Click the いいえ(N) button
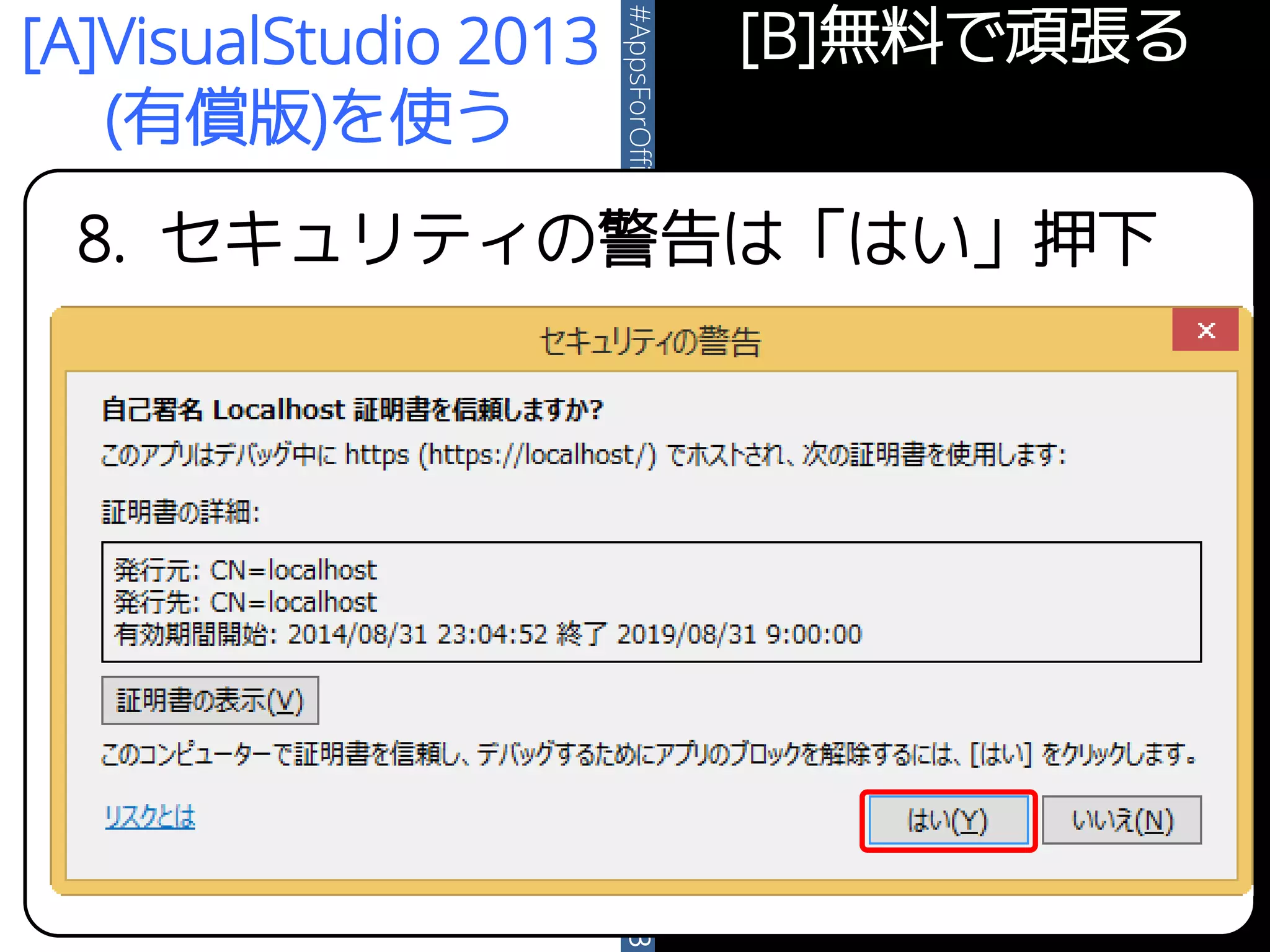Image resolution: width=1270 pixels, height=952 pixels. [x=1122, y=821]
